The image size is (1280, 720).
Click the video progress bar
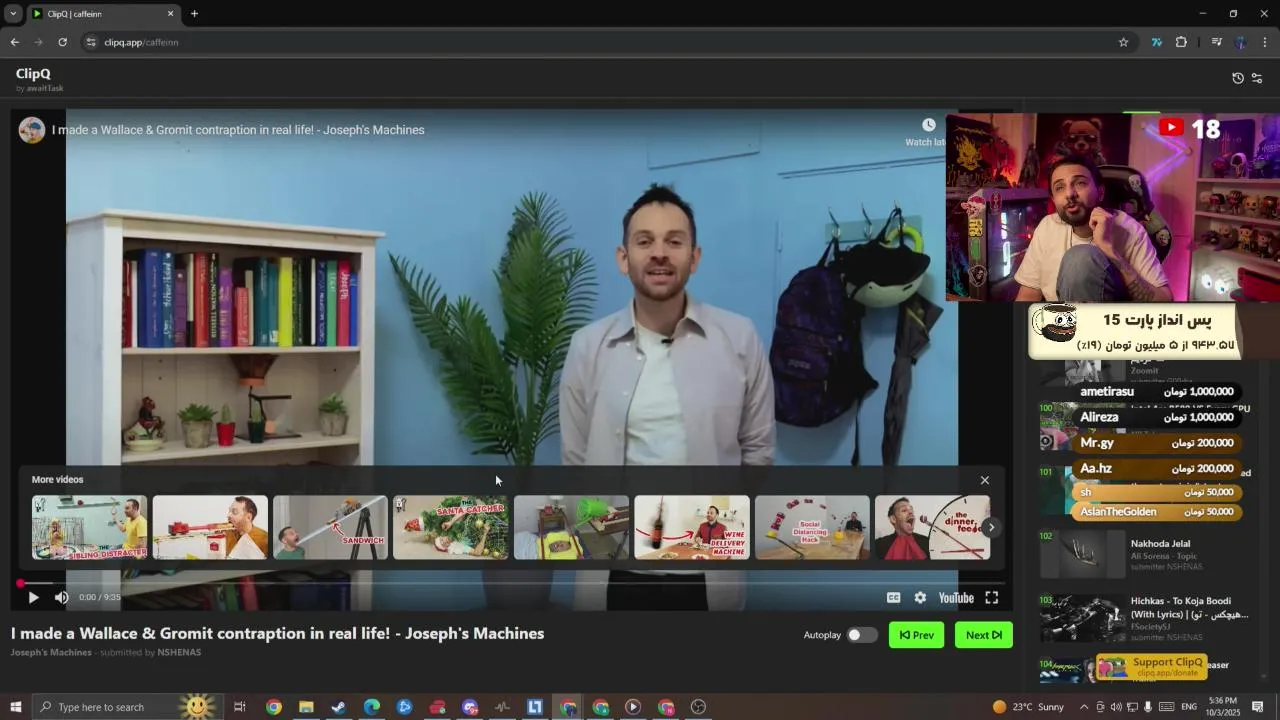coord(510,583)
